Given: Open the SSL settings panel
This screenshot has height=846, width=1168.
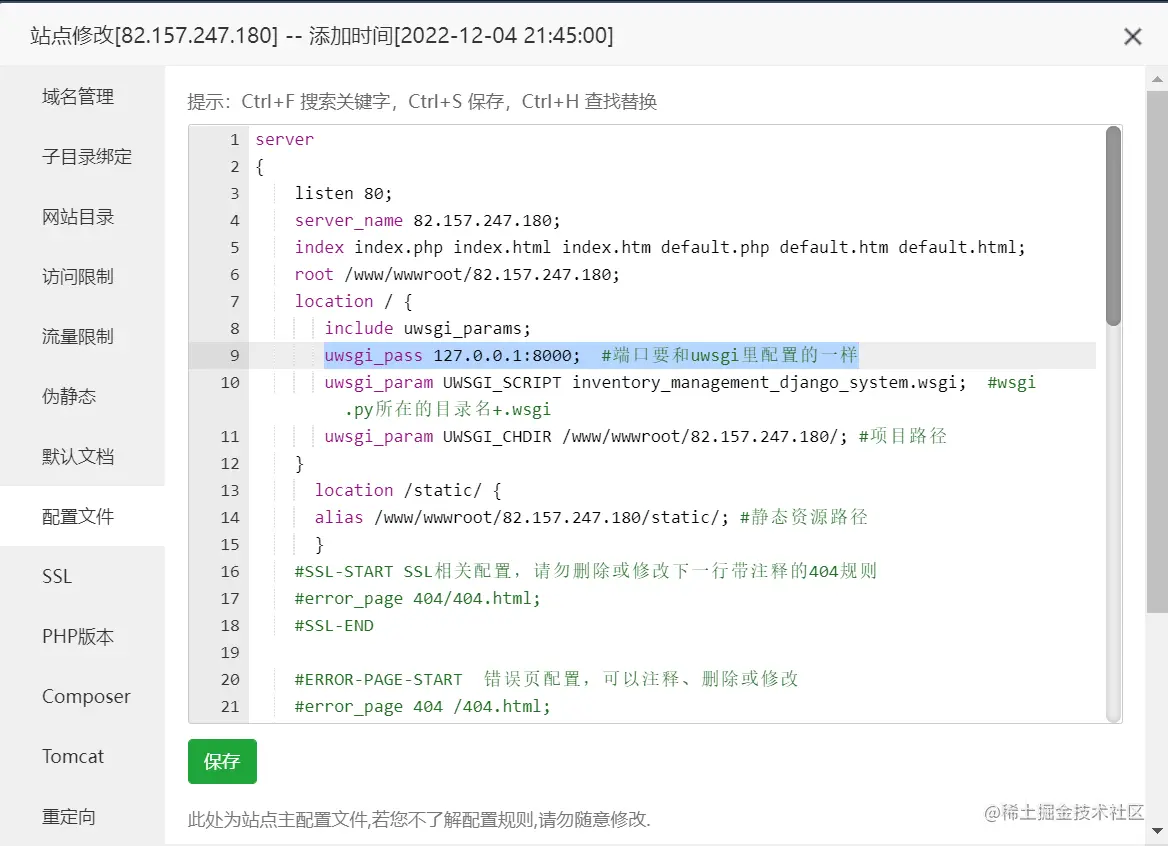Looking at the screenshot, I should pyautogui.click(x=56, y=576).
